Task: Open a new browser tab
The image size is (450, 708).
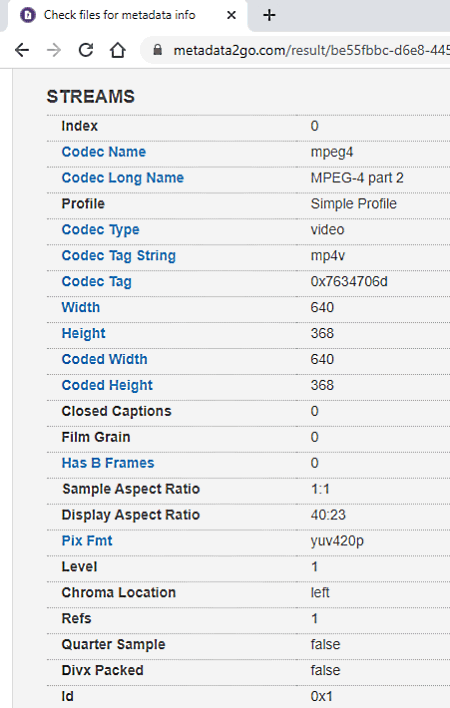Action: (x=269, y=15)
